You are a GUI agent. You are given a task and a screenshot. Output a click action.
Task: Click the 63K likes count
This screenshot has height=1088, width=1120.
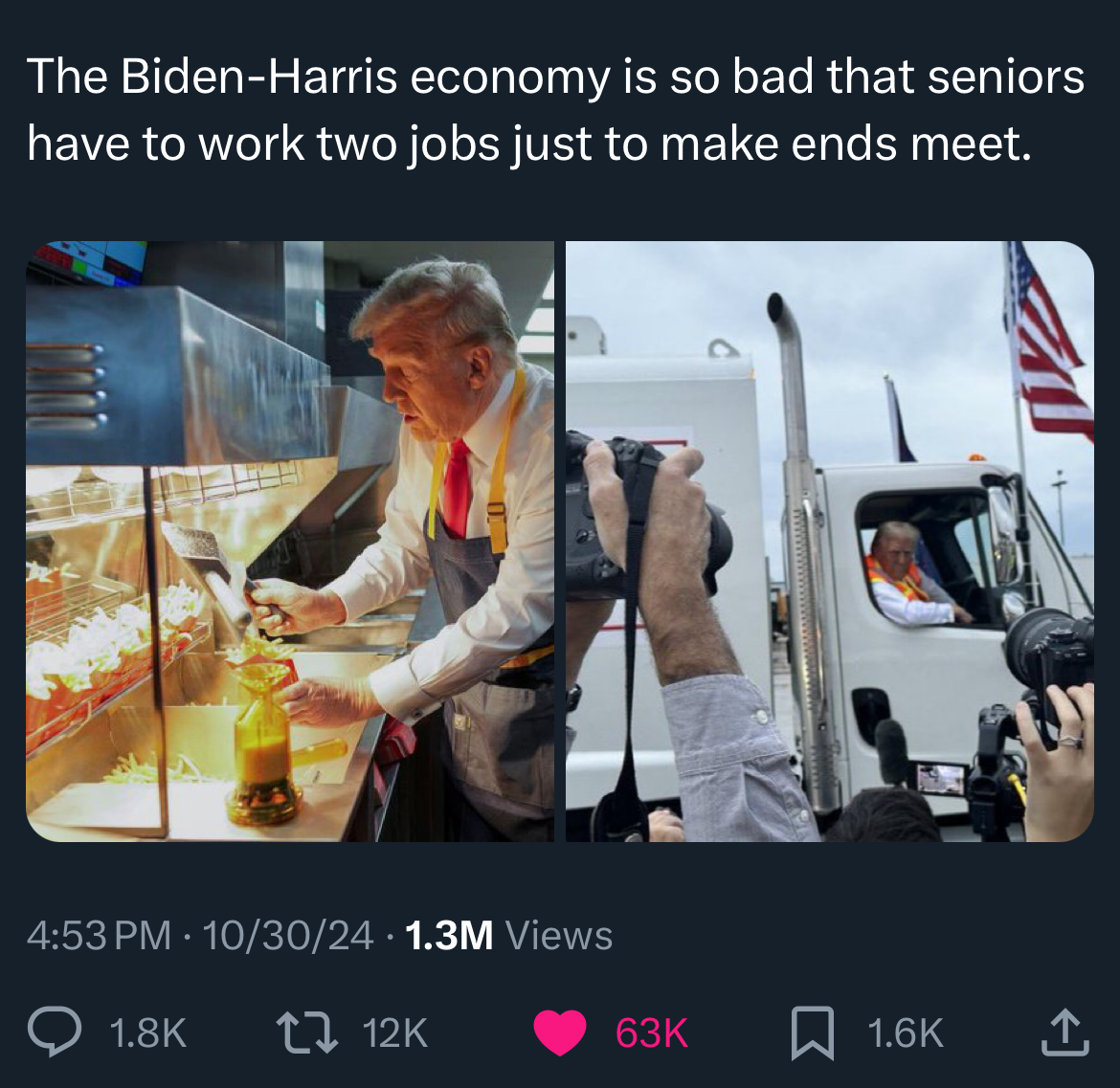pos(652,1033)
